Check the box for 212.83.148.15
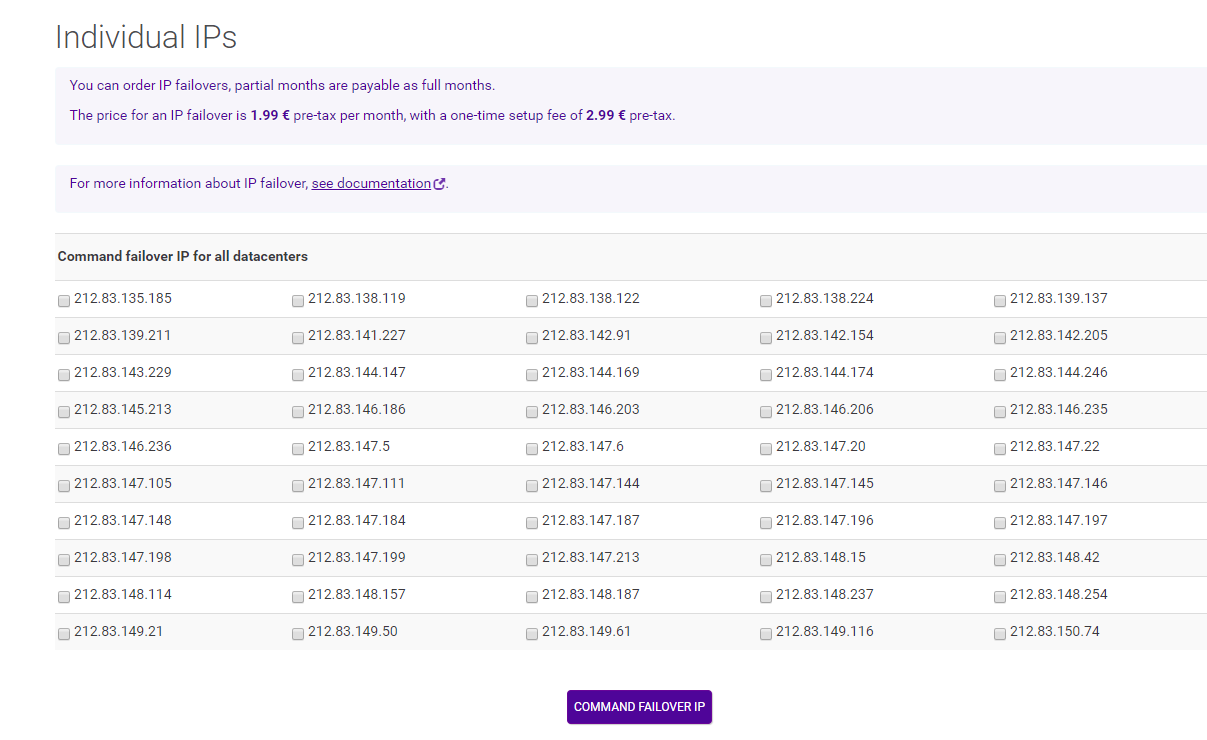The image size is (1207, 740). click(766, 559)
